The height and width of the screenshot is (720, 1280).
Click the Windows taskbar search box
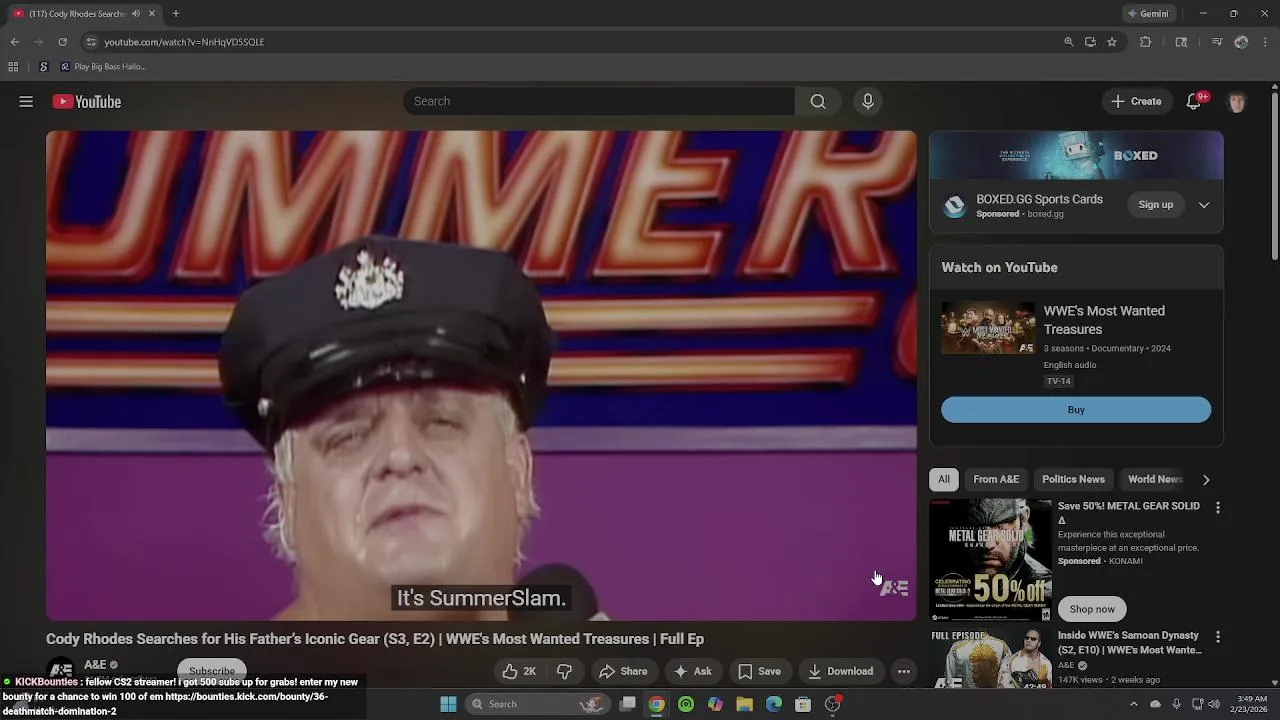[x=537, y=704]
